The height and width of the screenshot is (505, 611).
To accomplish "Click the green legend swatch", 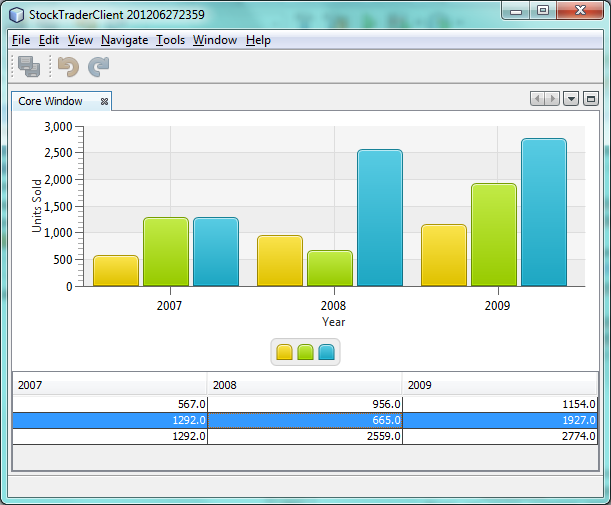I will coord(306,352).
